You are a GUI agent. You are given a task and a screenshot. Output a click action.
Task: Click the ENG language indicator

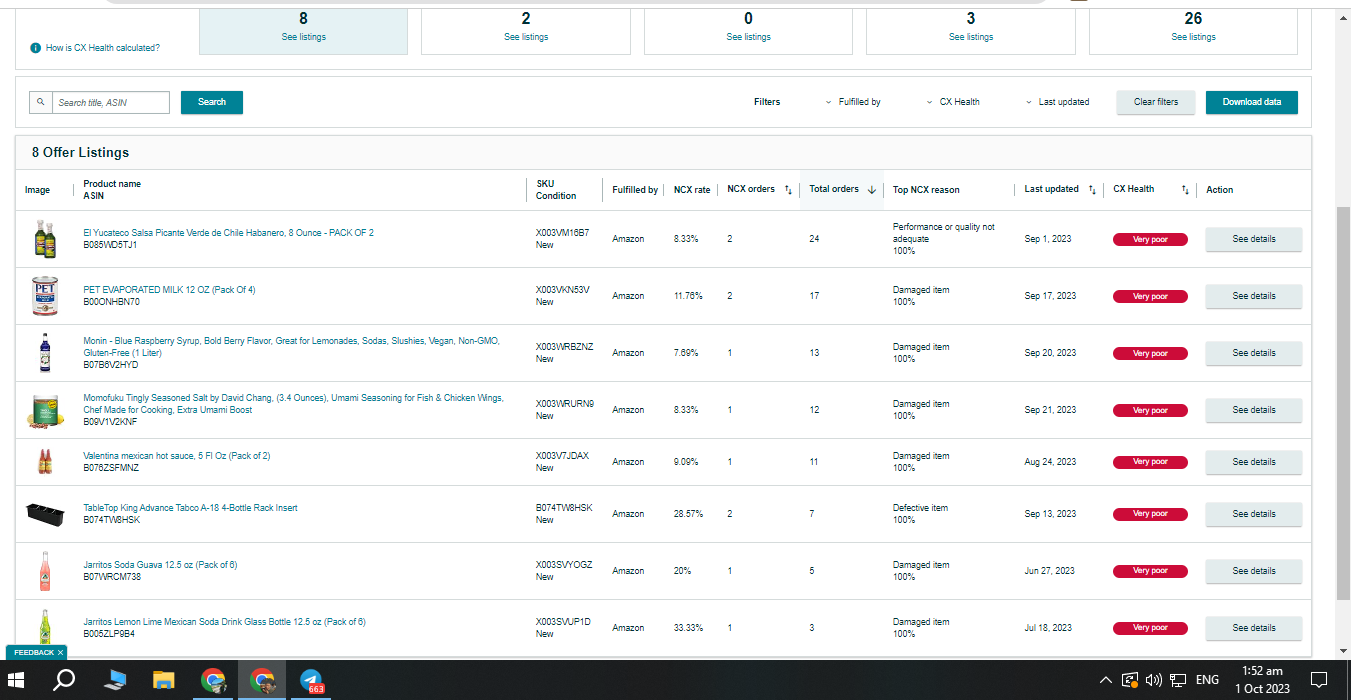pos(1207,680)
